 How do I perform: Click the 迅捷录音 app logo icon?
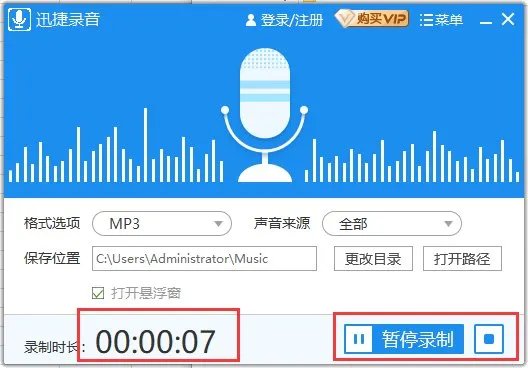[x=19, y=20]
